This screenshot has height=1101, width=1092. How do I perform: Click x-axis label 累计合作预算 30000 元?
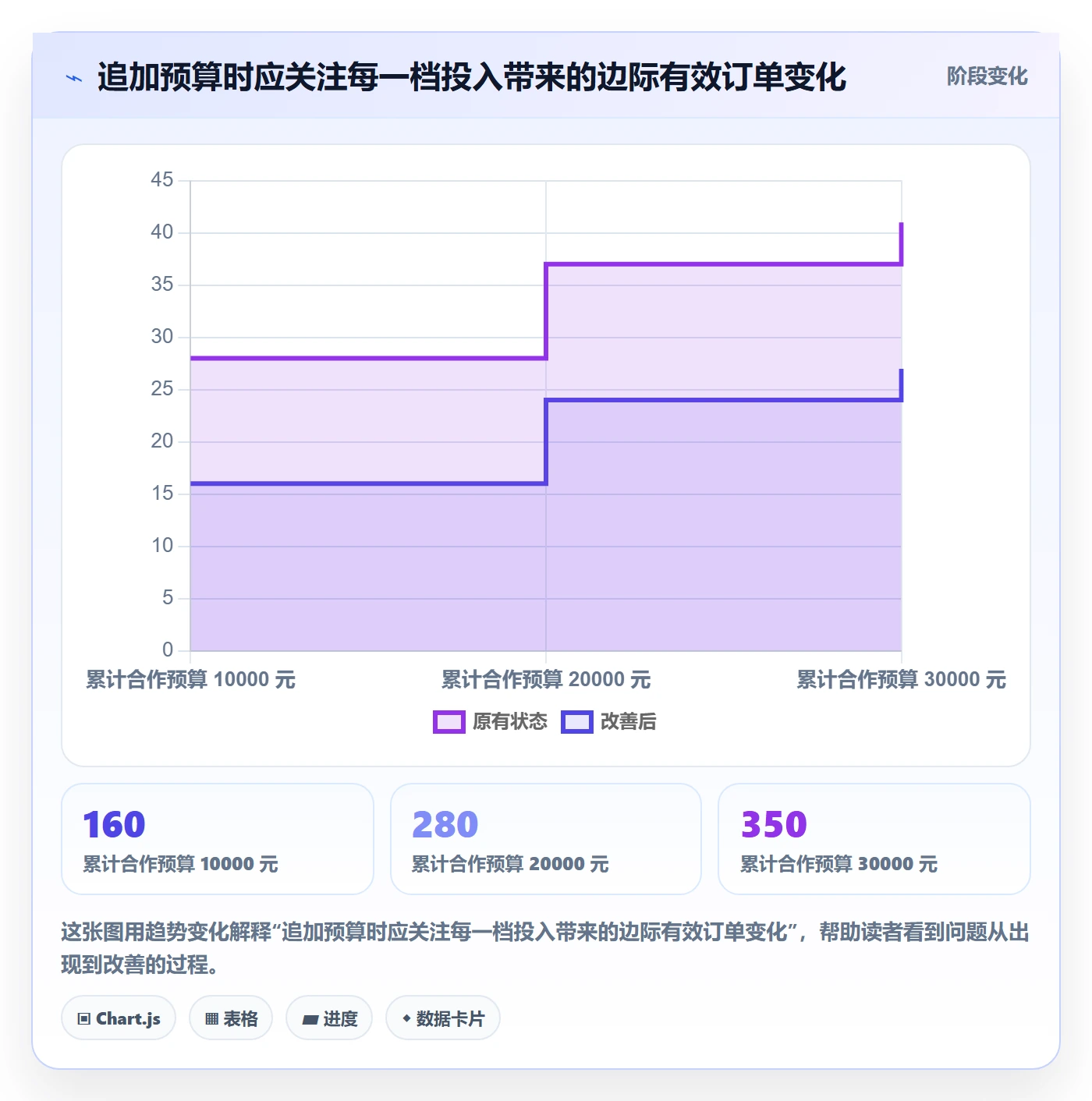(x=902, y=680)
